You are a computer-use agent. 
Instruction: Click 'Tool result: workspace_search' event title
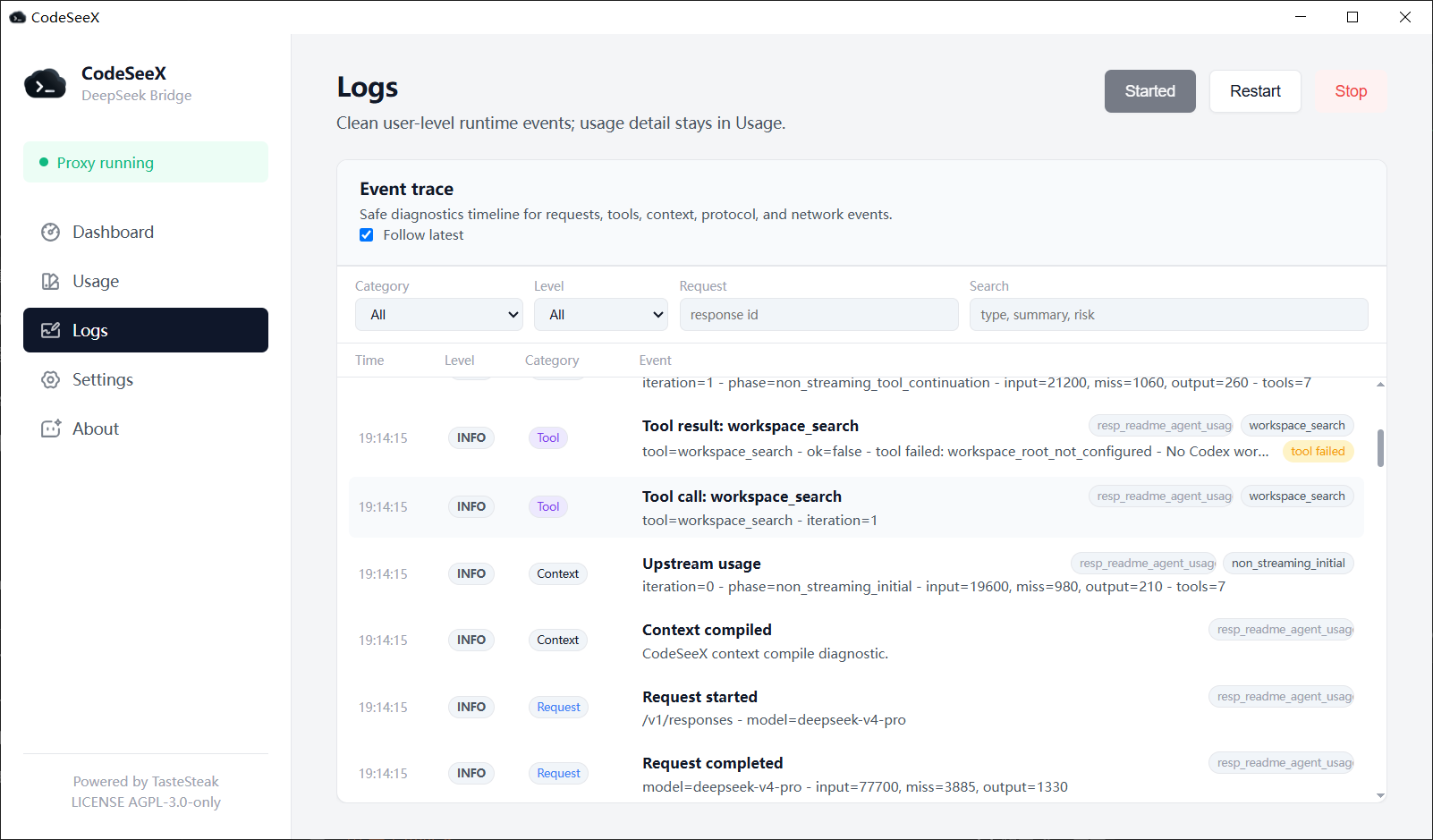[x=750, y=426]
